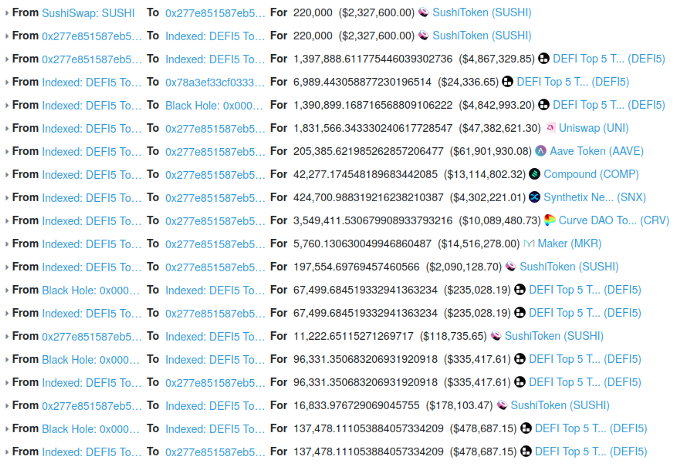The height and width of the screenshot is (466, 700).
Task: Click the ($61,901,930.08) value in AAVE row
Action: click(x=491, y=151)
